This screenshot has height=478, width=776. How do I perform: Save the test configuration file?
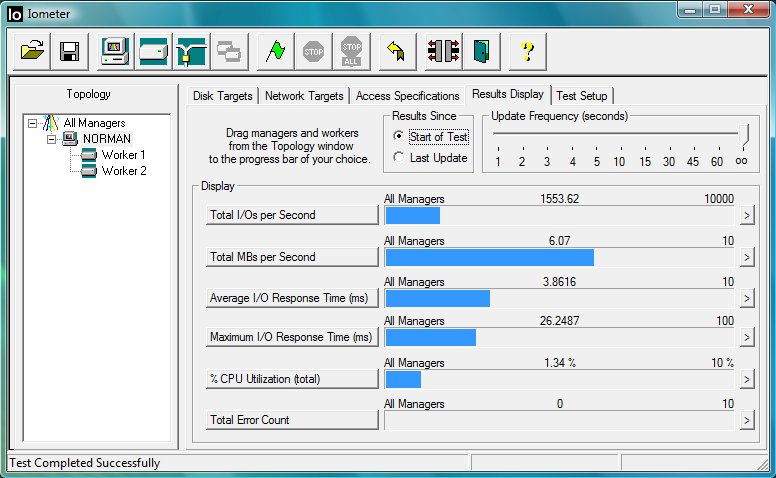(x=70, y=51)
